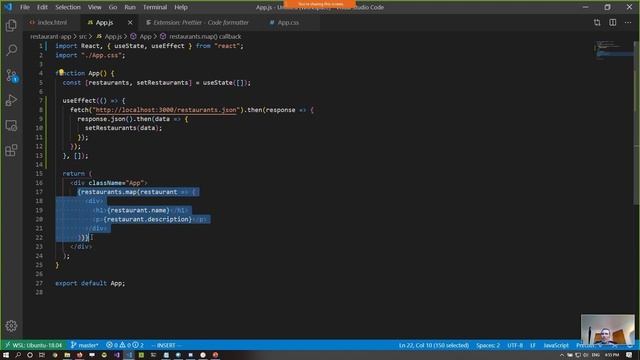The height and width of the screenshot is (360, 640).
Task: Open the View menu
Action: (x=95, y=7)
